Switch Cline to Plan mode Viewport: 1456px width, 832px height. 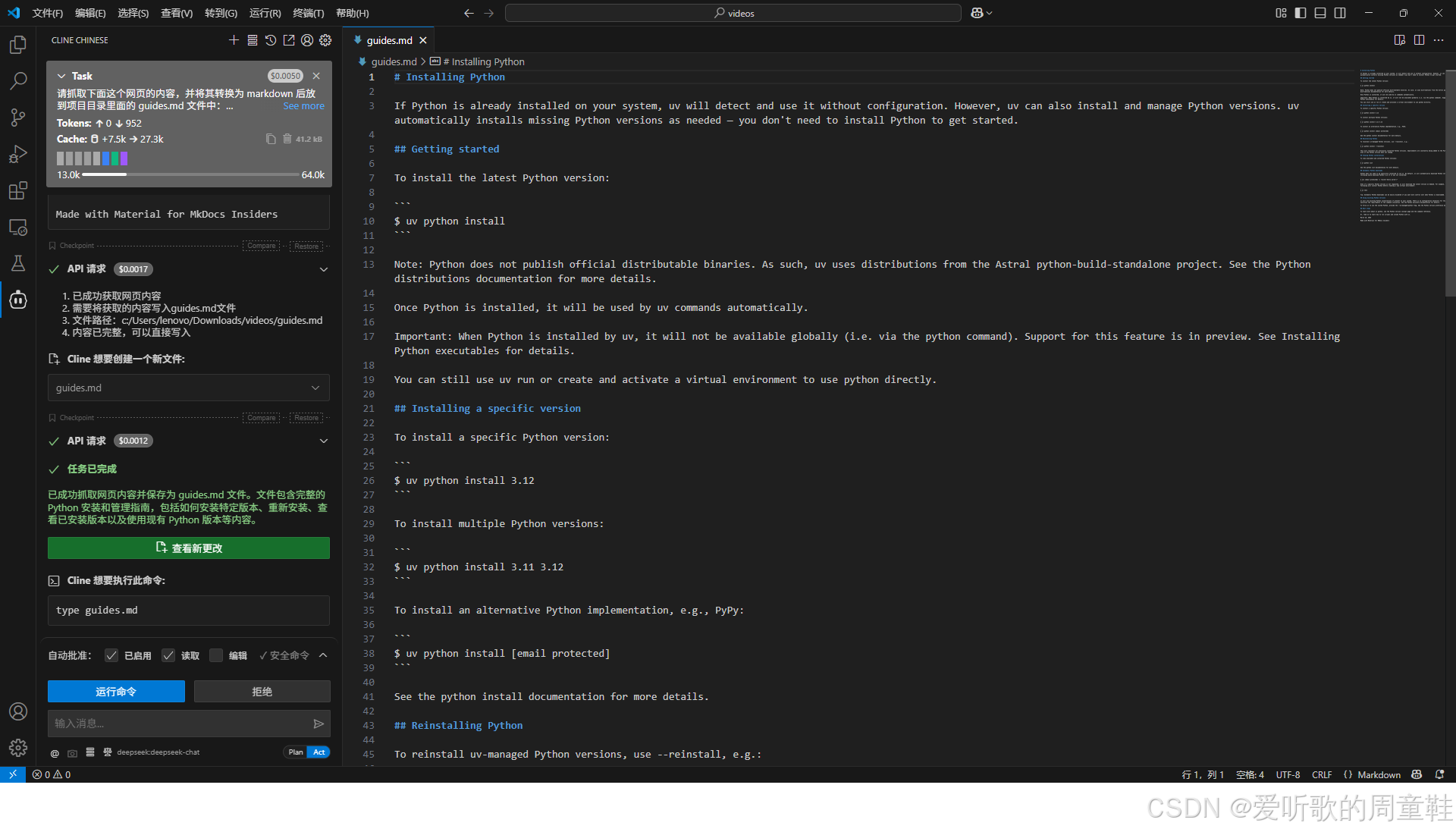tap(296, 752)
